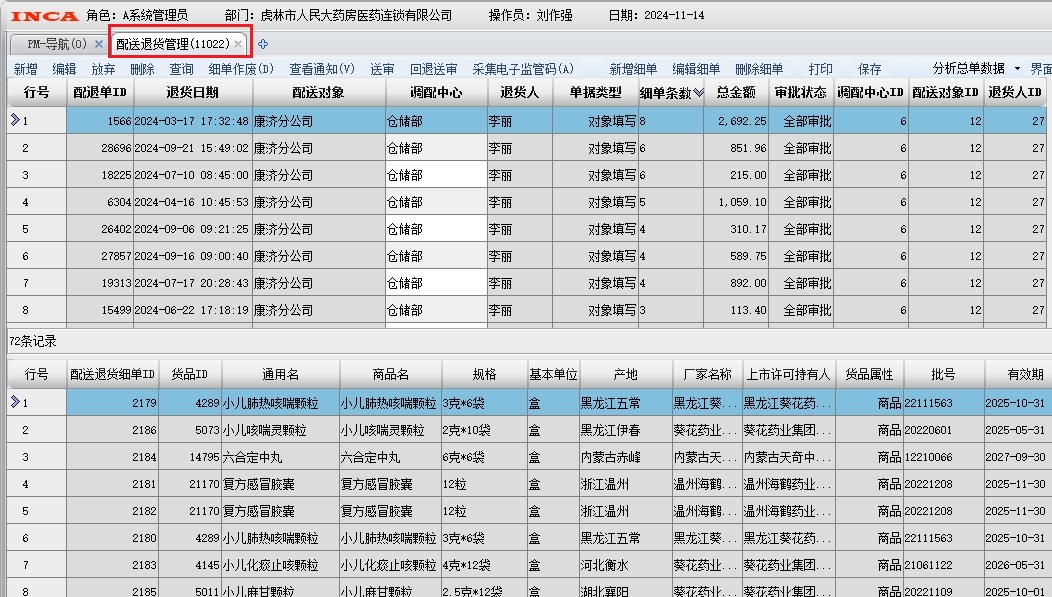Viewport: 1052px width, 597px height.
Task: Sort by 退货日期 column header
Action: pos(192,93)
